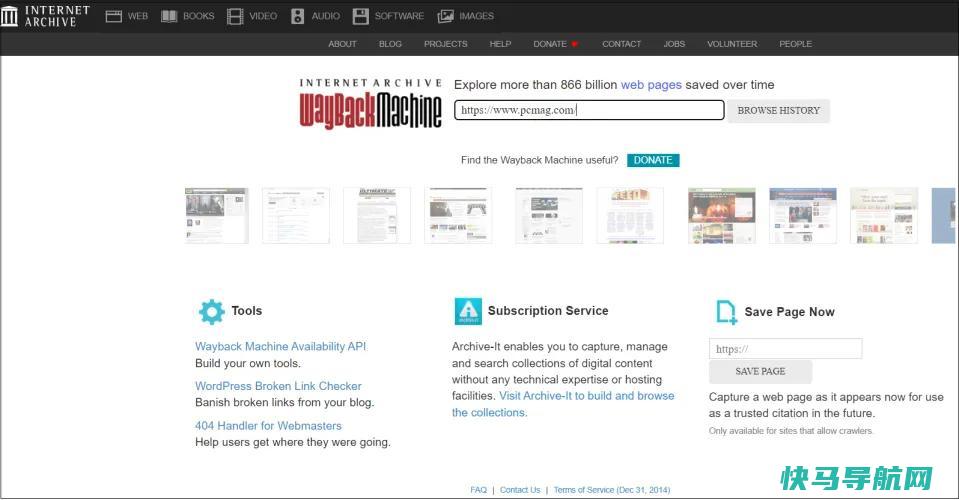Click the Internet Archive logo icon
959x500 pixels.
pos(9,16)
